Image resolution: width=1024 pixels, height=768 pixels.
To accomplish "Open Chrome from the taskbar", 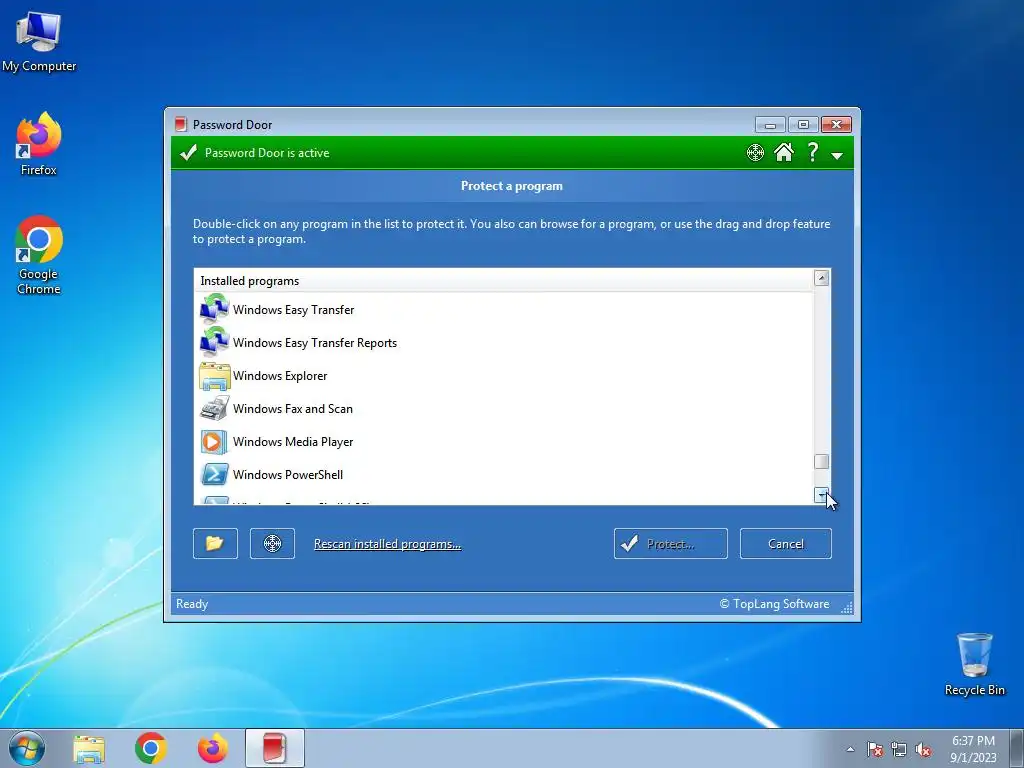I will pos(151,748).
